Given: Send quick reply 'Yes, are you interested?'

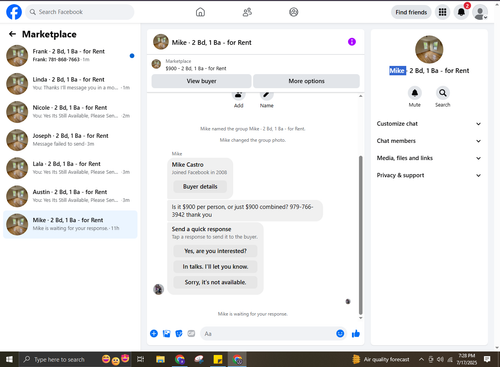Looking at the screenshot, I should (215, 251).
